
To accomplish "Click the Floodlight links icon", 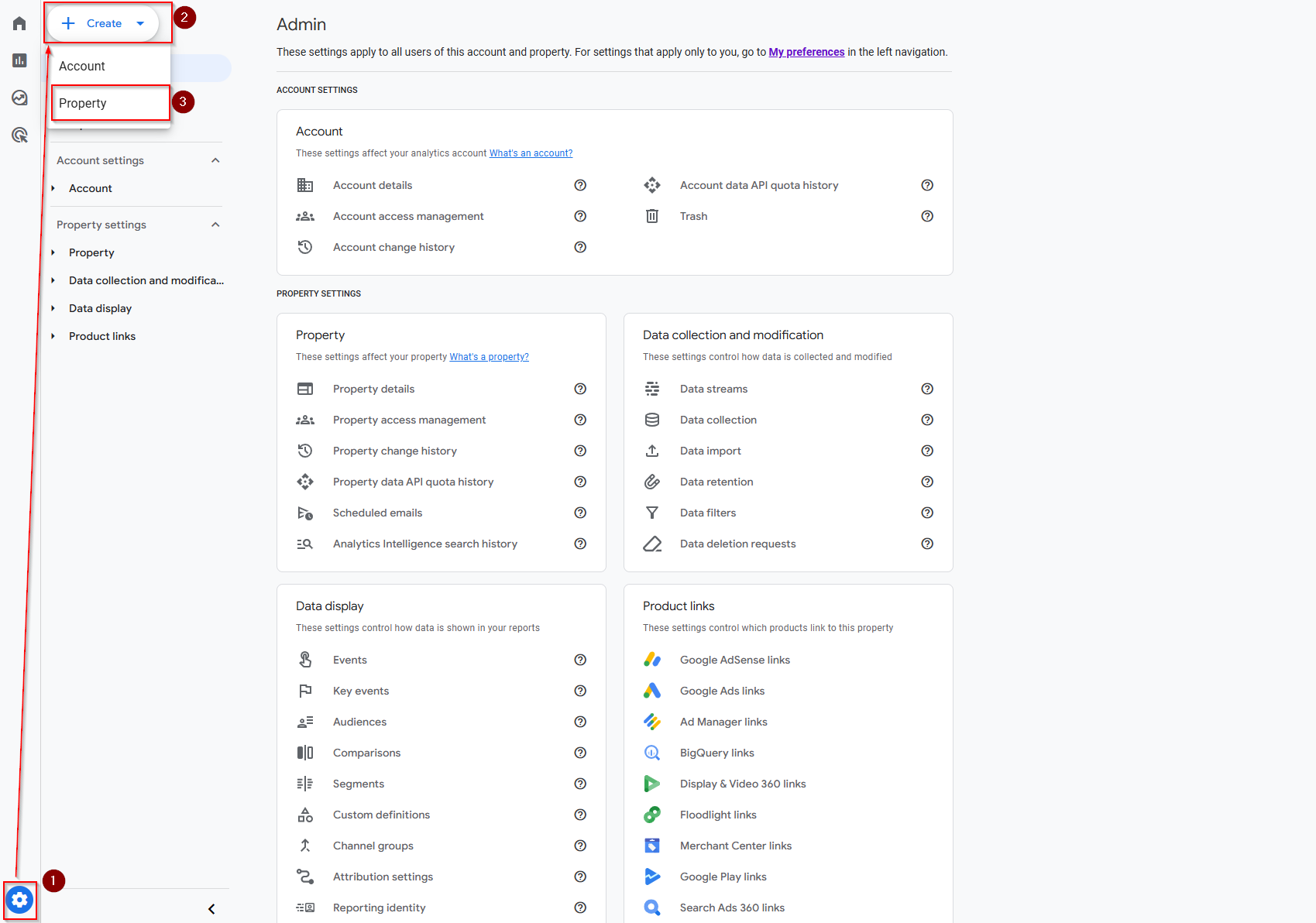I will point(652,815).
